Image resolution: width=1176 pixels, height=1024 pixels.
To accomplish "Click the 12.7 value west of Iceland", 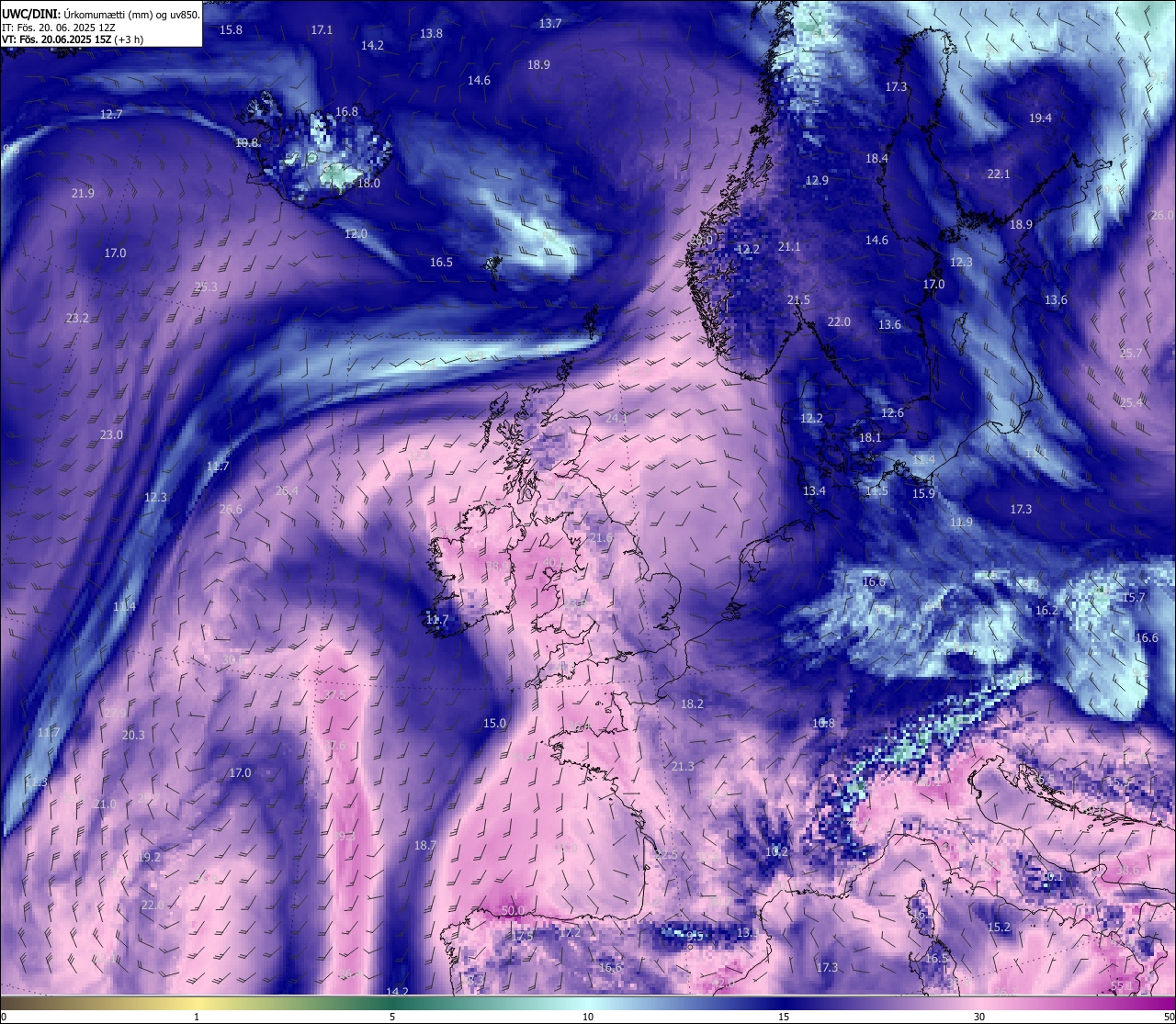I will click(x=111, y=114).
